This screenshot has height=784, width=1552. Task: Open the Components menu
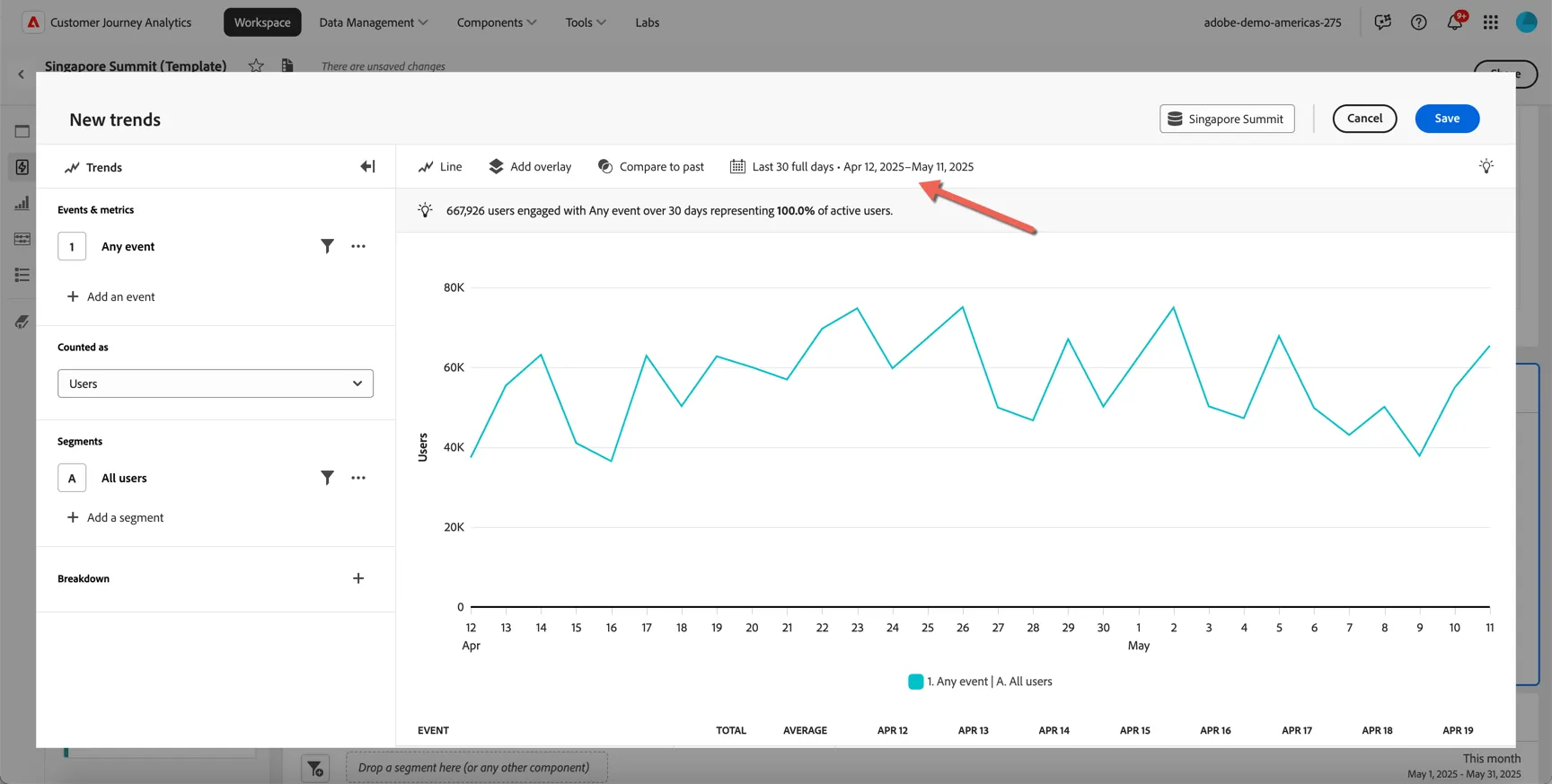coord(497,22)
